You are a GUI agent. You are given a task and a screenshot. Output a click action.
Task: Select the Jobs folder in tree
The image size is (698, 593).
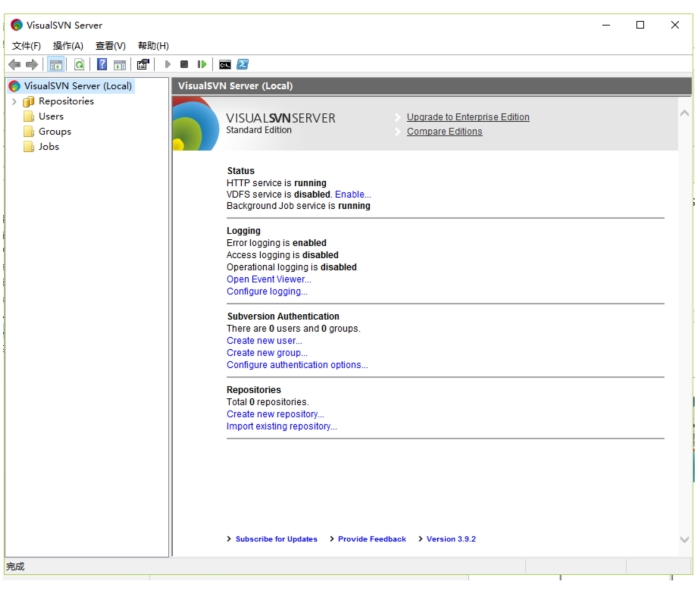tap(49, 146)
